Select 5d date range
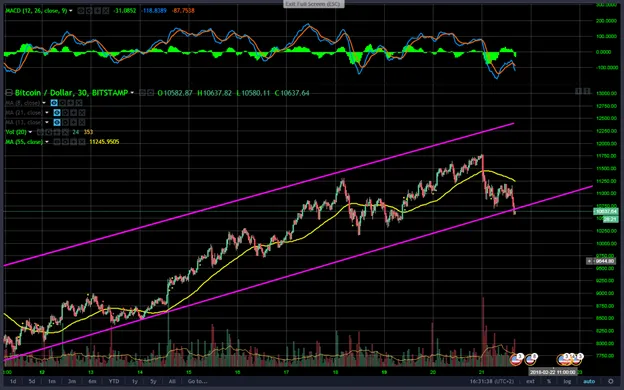The image size is (624, 390). [x=32, y=381]
